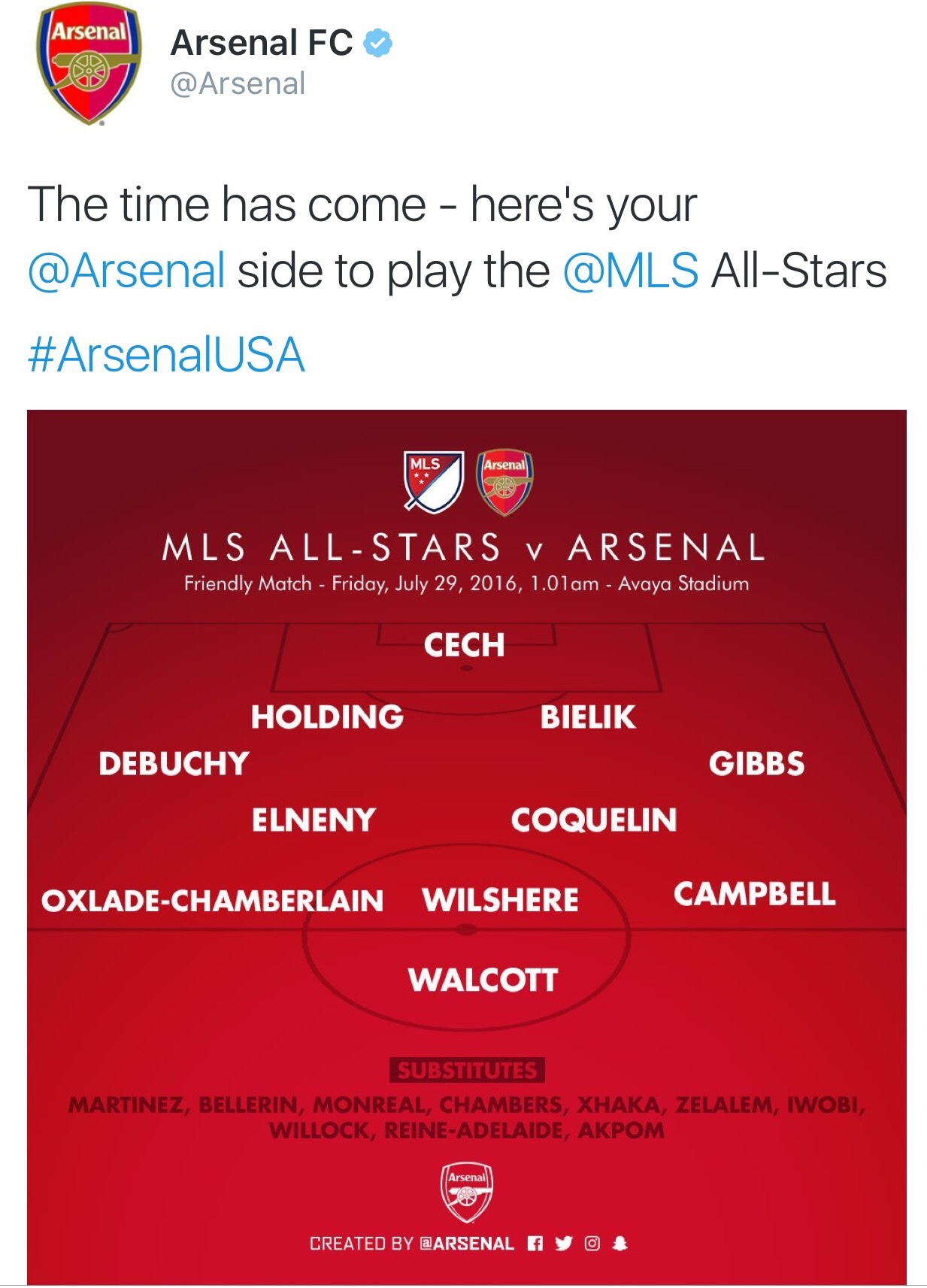This screenshot has height=1288, width=927.
Task: Click the OXLADE-CHAMBERLAIN name on pitch
Action: pos(213,901)
